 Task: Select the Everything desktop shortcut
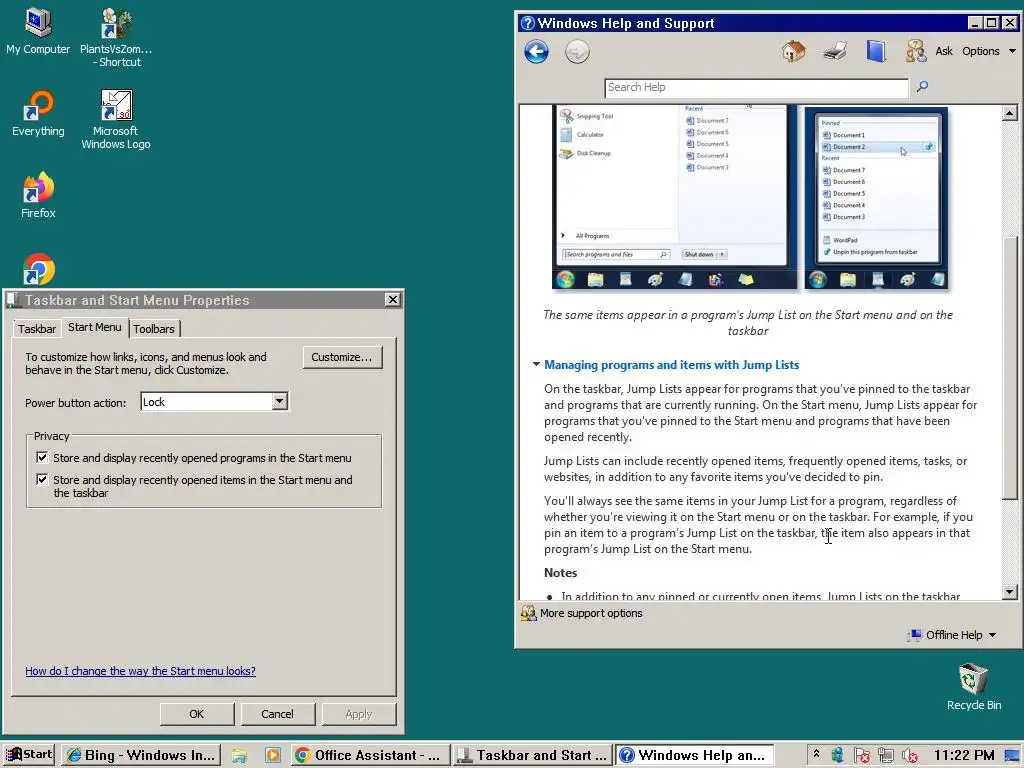[x=38, y=114]
